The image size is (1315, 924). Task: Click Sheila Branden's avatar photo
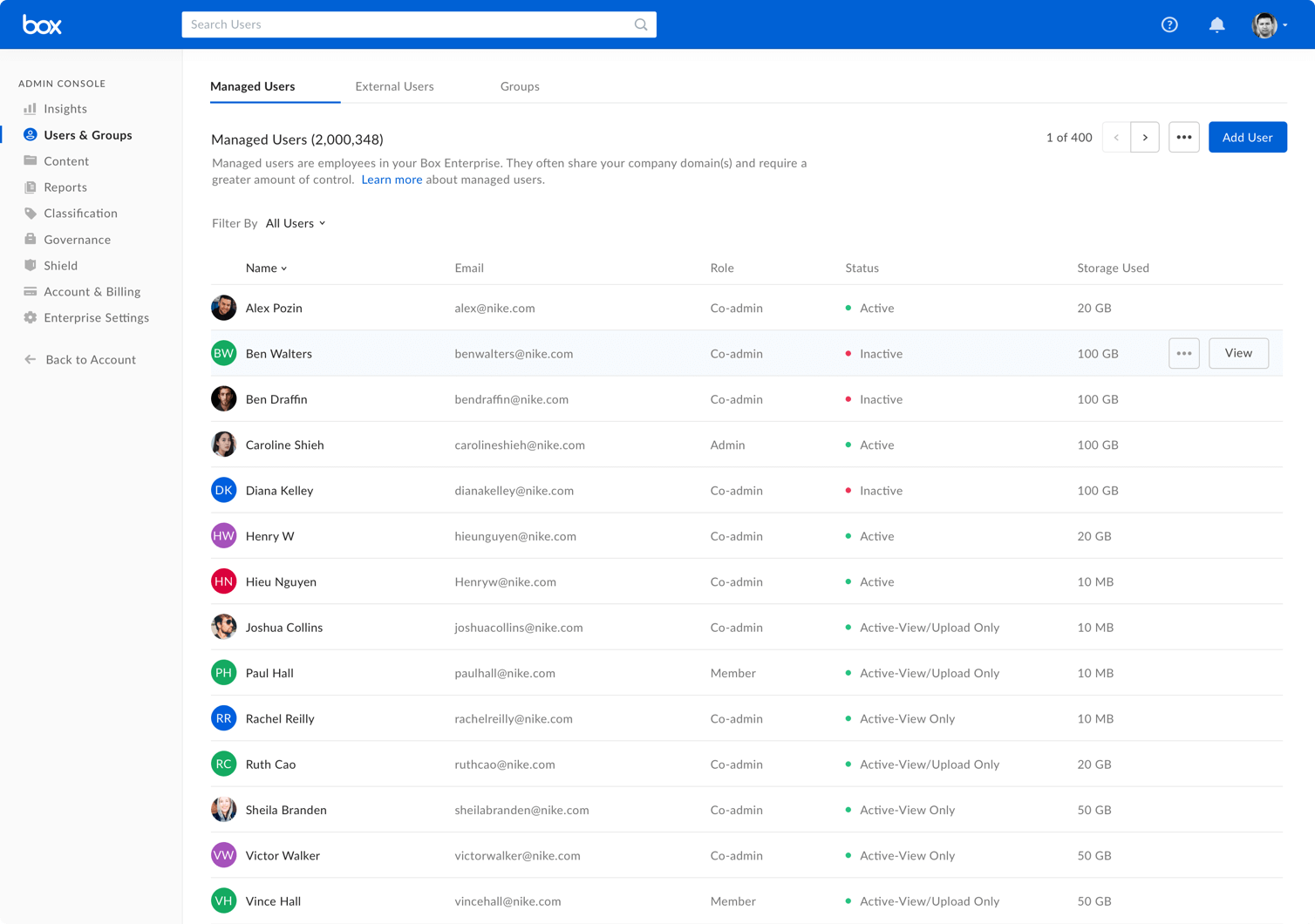click(224, 810)
